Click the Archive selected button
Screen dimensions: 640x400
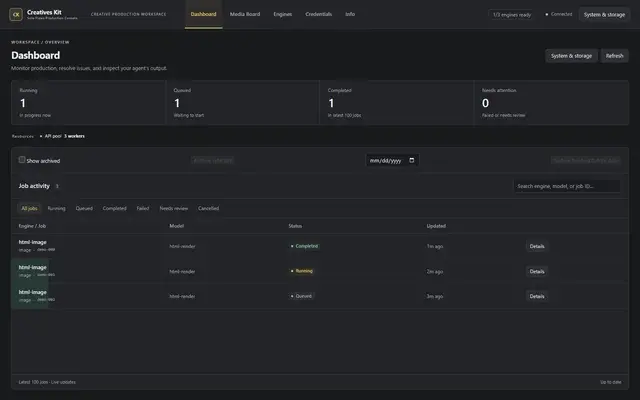click(x=213, y=160)
